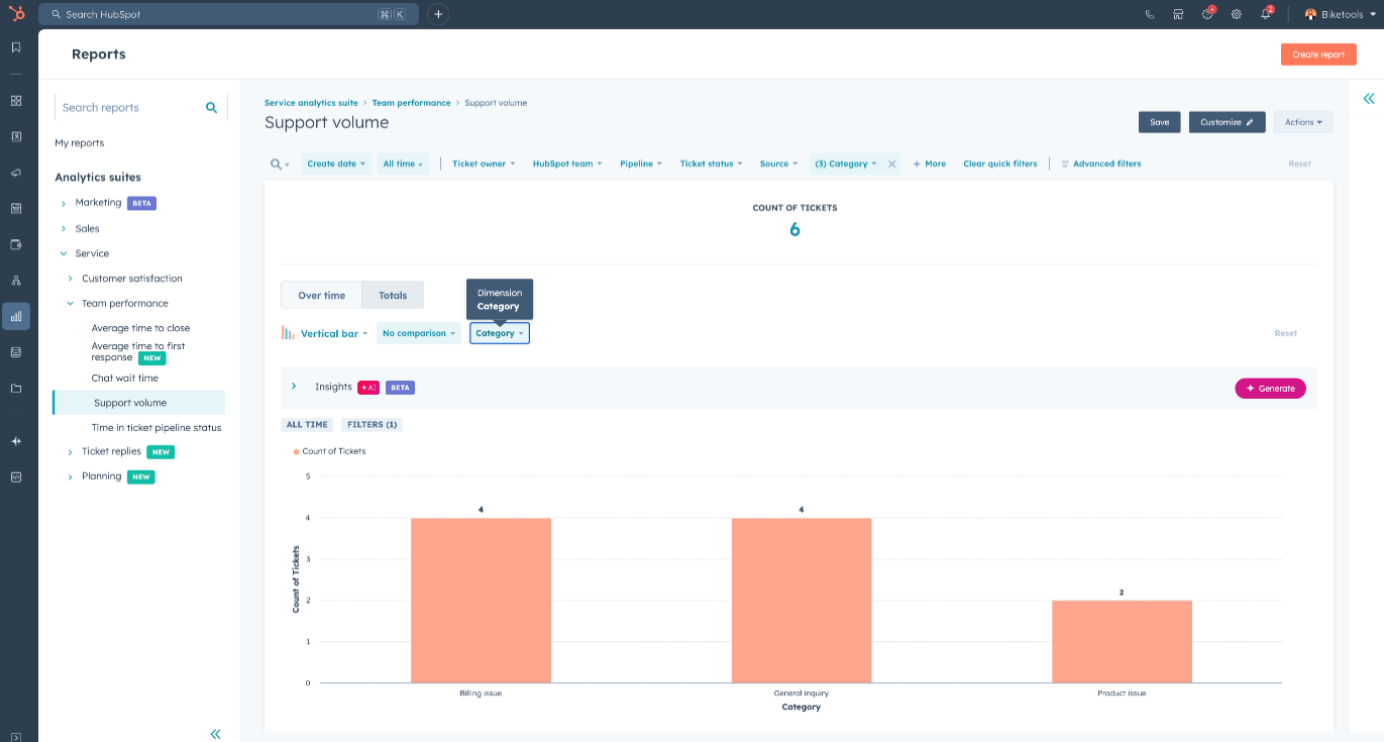Expand the Marketing analytics suite
The height and width of the screenshot is (742, 1384).
tap(63, 203)
